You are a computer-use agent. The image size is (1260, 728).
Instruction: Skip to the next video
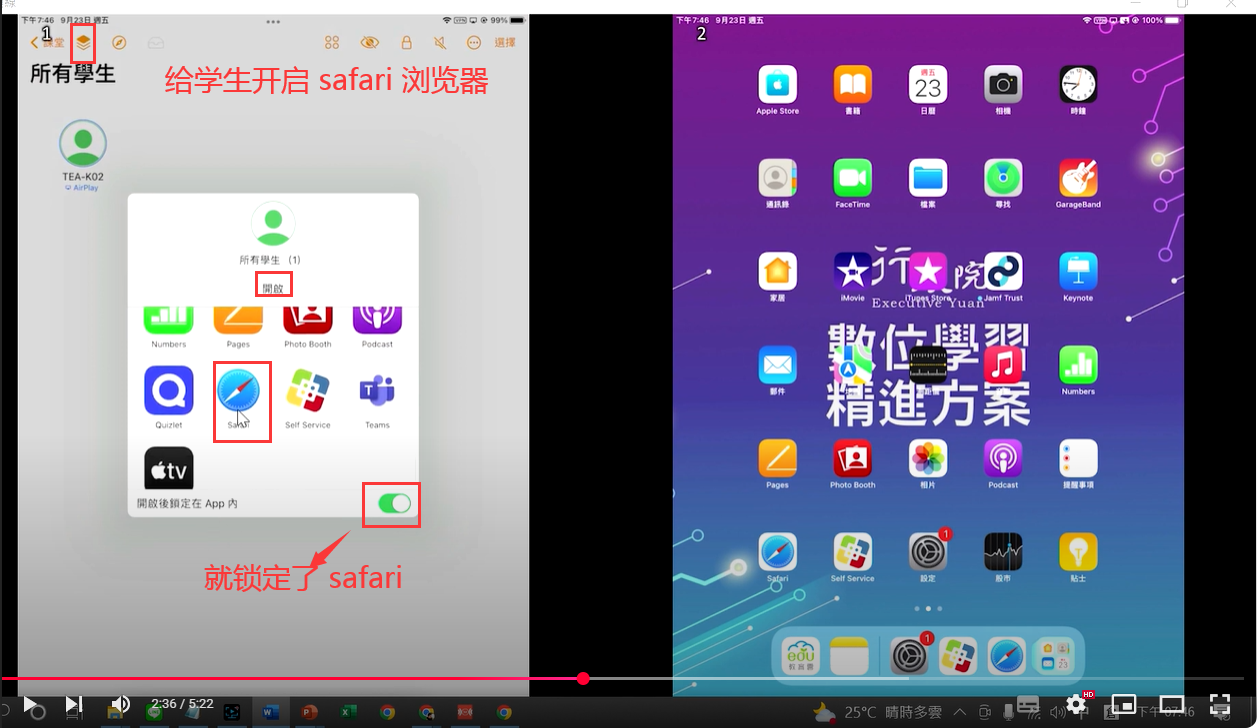pos(73,704)
